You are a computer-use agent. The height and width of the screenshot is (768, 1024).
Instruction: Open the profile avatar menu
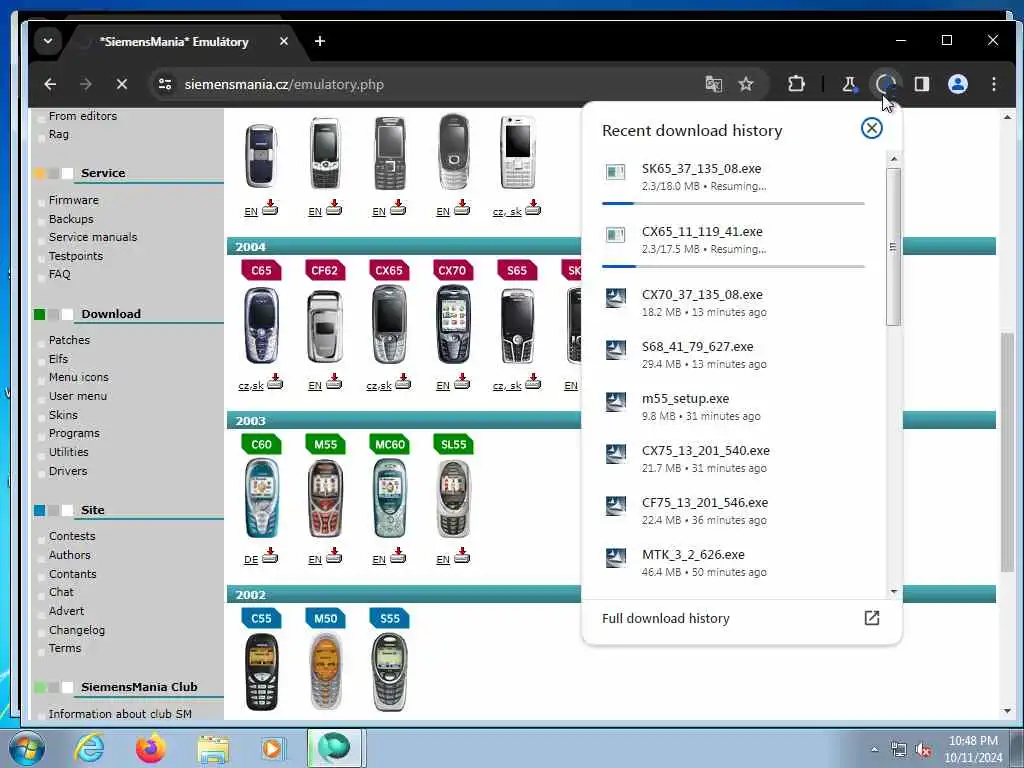[957, 84]
